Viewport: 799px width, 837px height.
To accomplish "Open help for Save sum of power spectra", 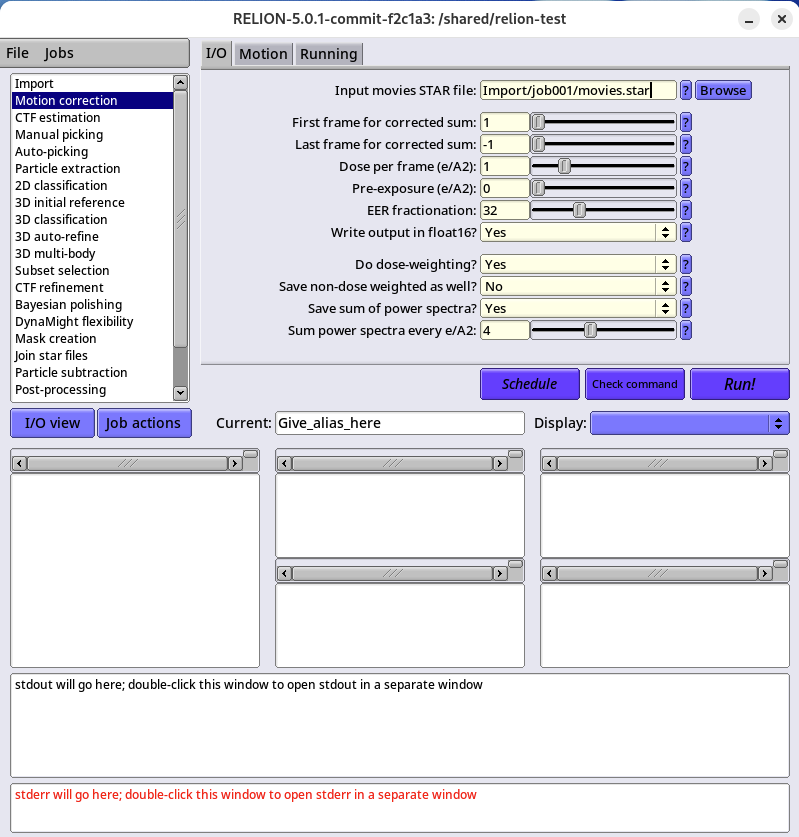I will 686,309.
